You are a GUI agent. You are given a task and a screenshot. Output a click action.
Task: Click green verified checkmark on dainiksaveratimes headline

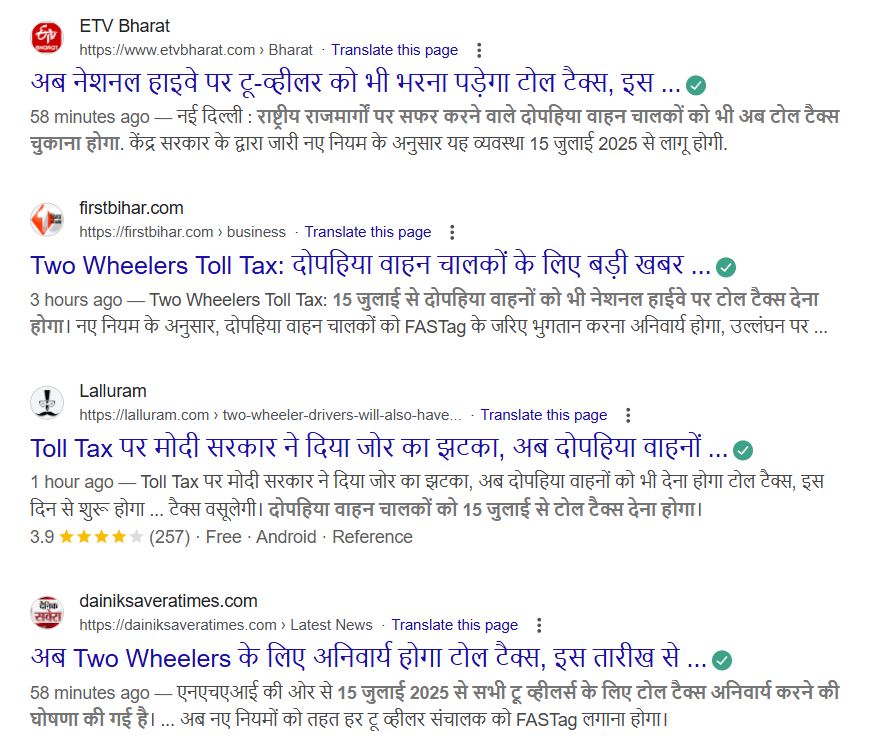coord(722,660)
